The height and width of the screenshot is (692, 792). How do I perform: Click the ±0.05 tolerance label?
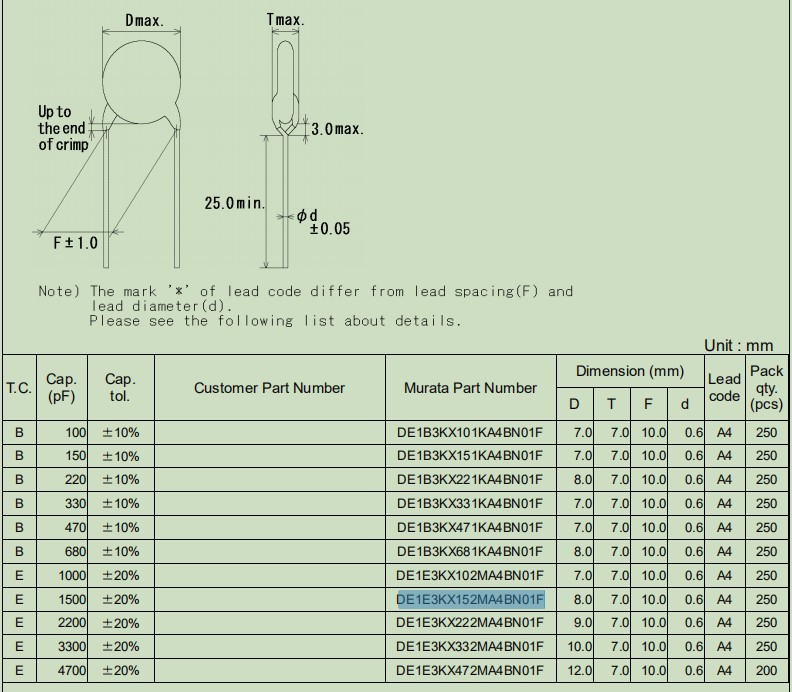pyautogui.click(x=329, y=229)
